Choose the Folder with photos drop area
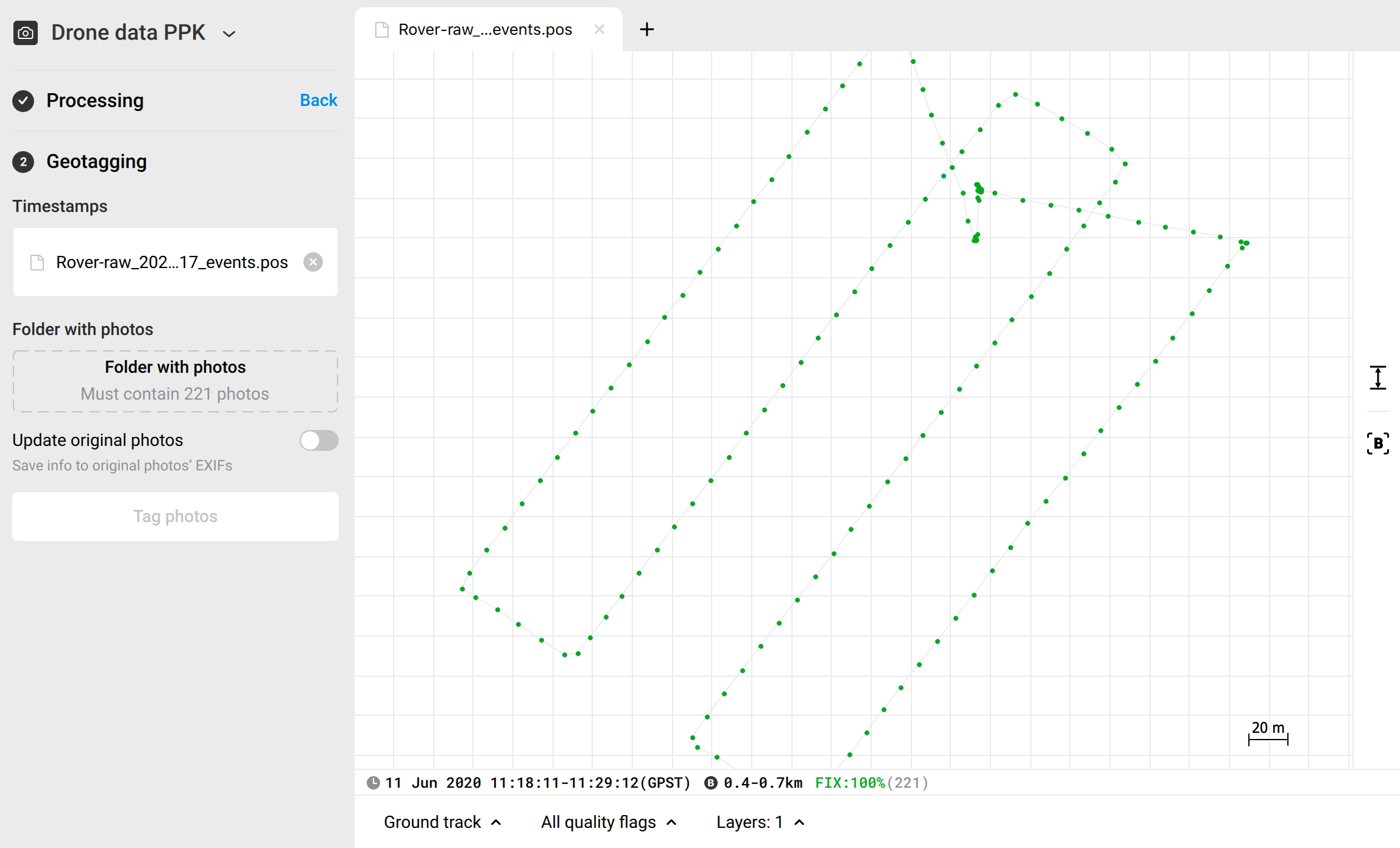The height and width of the screenshot is (848, 1400). click(x=175, y=381)
